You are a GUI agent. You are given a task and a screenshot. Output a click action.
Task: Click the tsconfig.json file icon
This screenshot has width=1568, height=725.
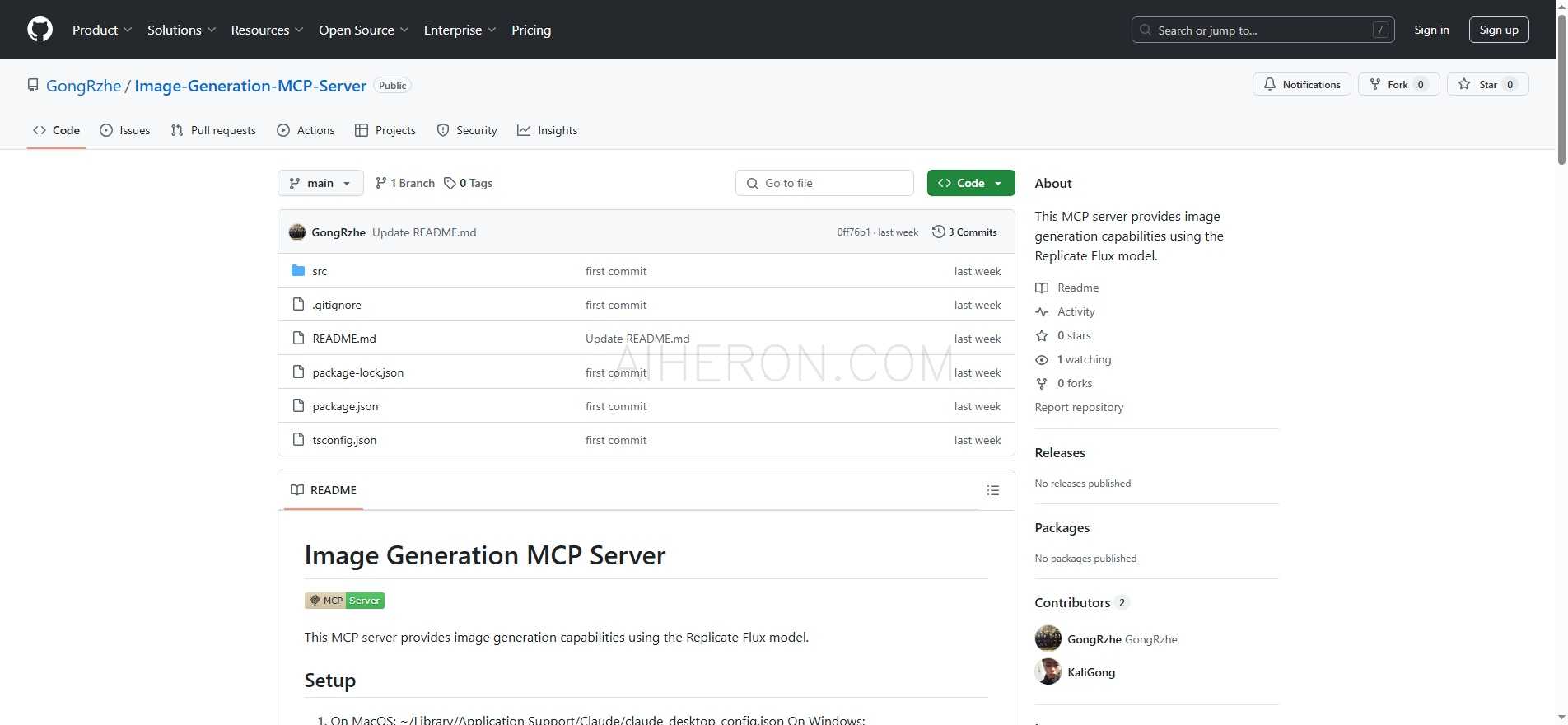click(x=298, y=439)
